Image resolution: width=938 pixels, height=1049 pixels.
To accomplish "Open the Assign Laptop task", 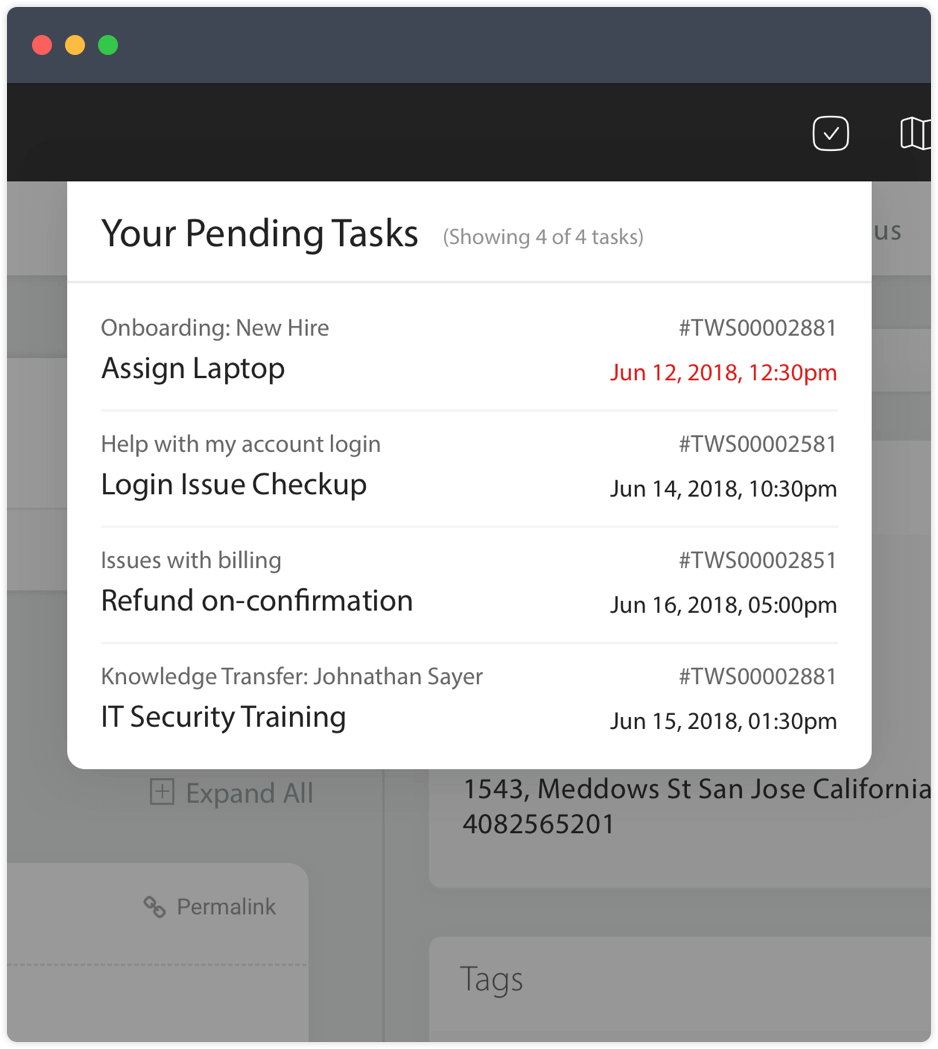I will point(193,369).
